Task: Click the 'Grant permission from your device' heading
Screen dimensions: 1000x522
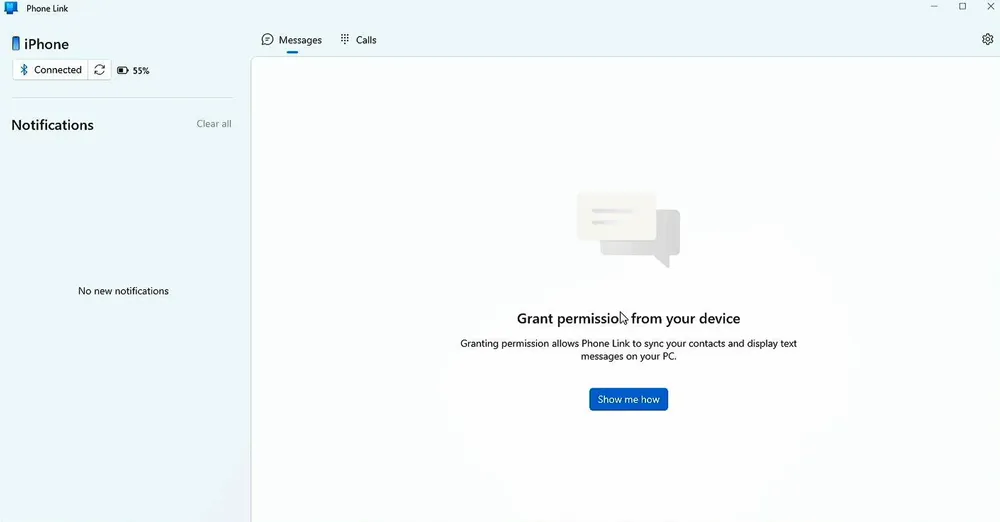Action: (628, 318)
